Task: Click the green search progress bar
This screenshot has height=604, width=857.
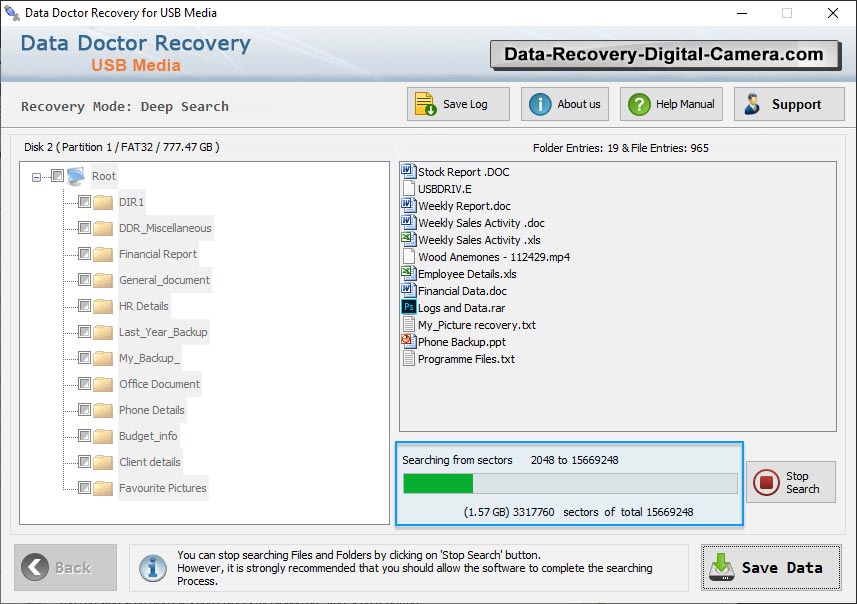Action: point(570,484)
